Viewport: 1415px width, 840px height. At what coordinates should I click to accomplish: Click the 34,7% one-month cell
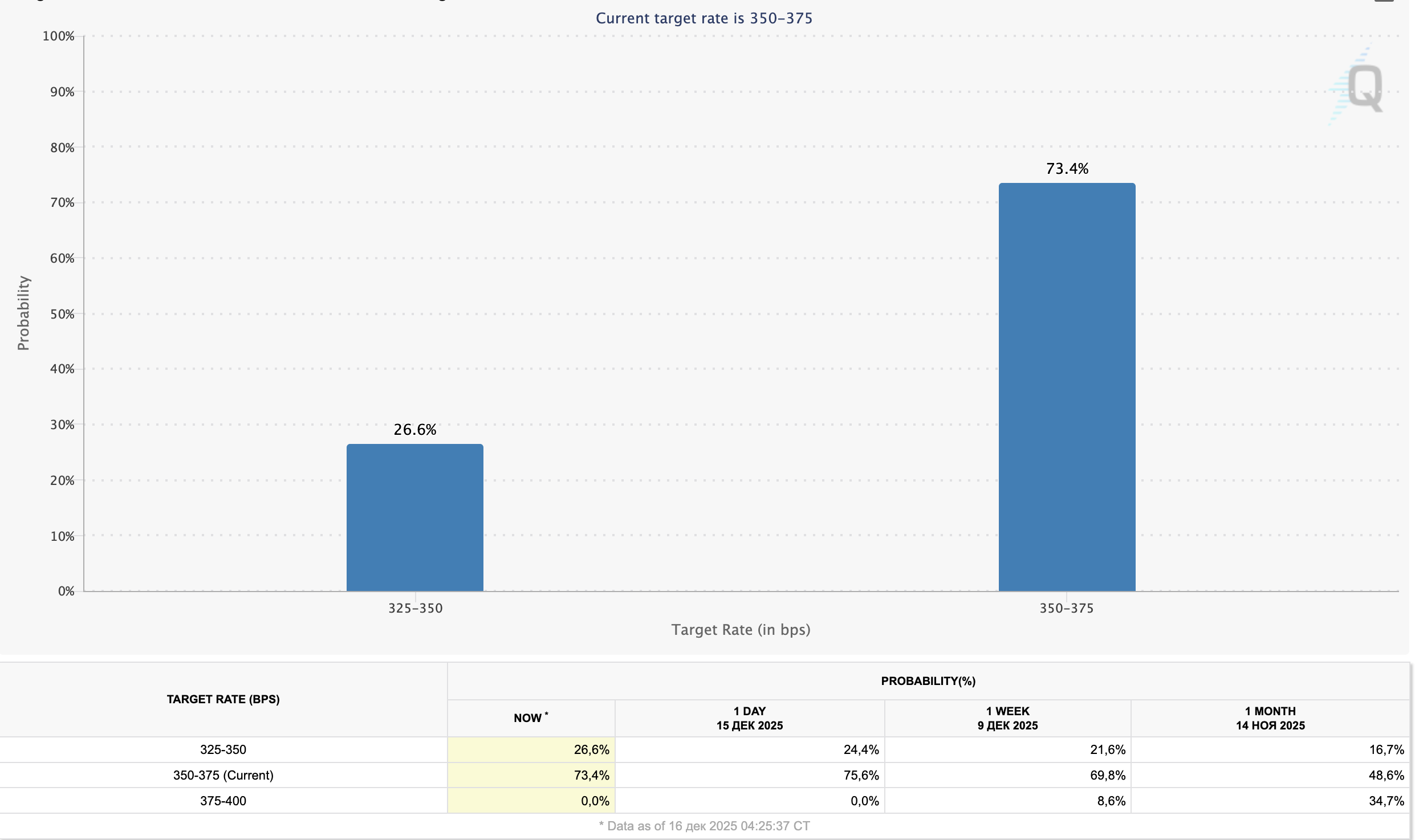click(x=1386, y=801)
